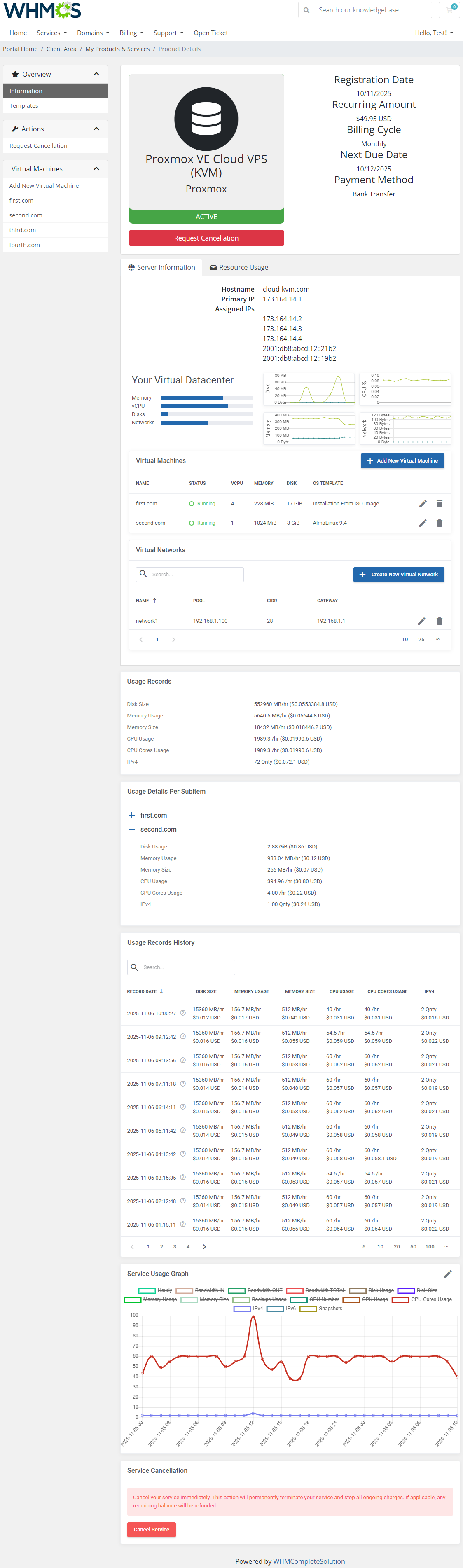Click the Virtual Networks search field
Viewport: 463px width, 1568px height.
190,575
